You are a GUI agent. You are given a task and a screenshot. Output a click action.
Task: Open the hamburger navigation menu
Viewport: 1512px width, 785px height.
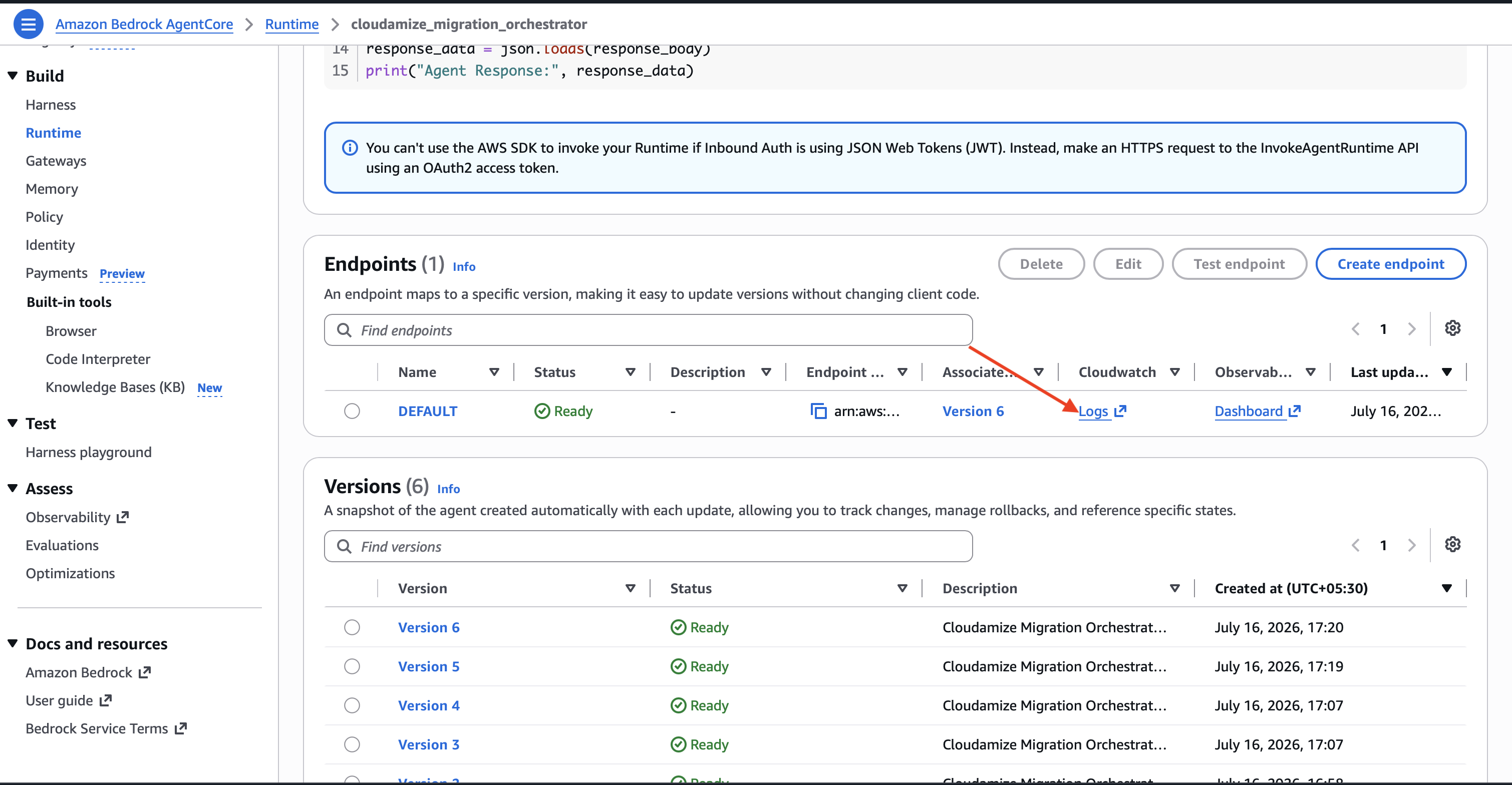(x=28, y=24)
